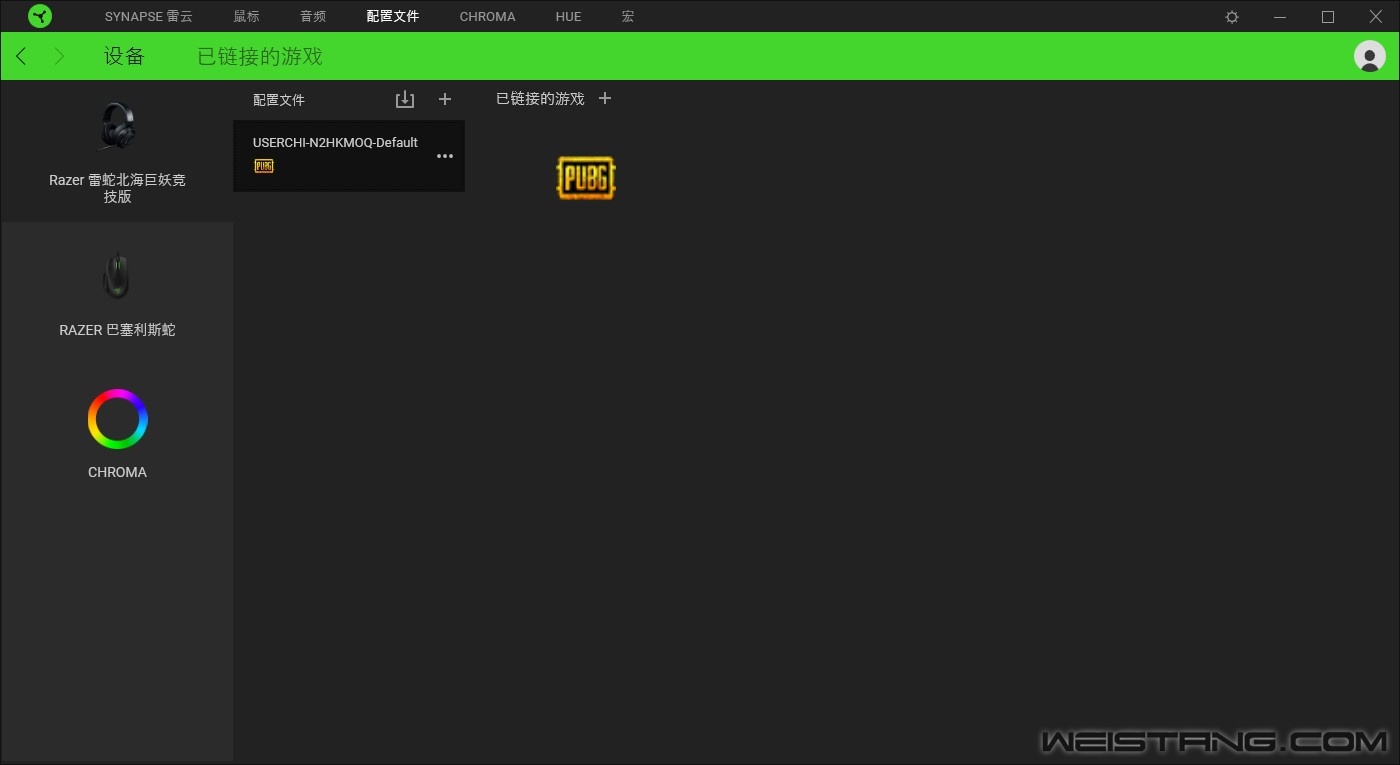Go forward with the right arrow
Screen dimensions: 1400x765
58,56
